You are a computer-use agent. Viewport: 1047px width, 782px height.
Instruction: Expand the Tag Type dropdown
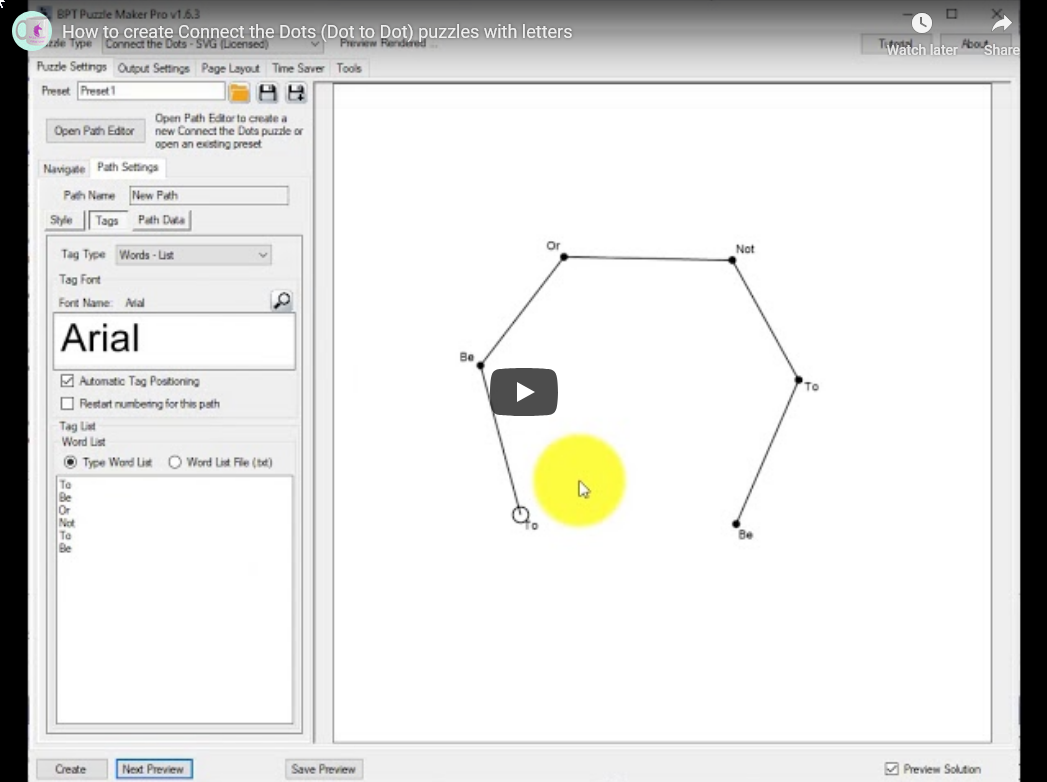pyautogui.click(x=194, y=255)
